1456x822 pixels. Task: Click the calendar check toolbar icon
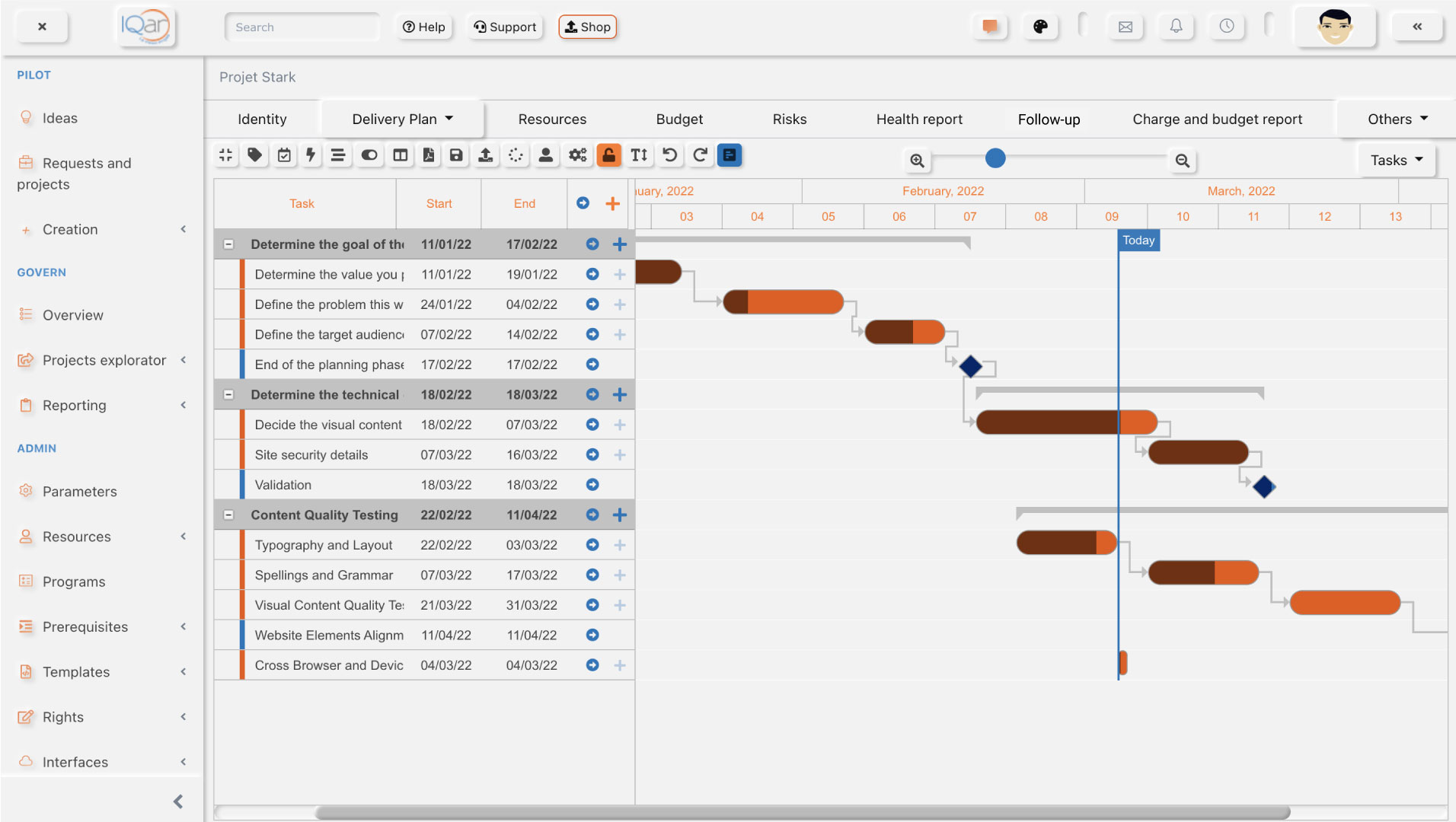coord(284,155)
